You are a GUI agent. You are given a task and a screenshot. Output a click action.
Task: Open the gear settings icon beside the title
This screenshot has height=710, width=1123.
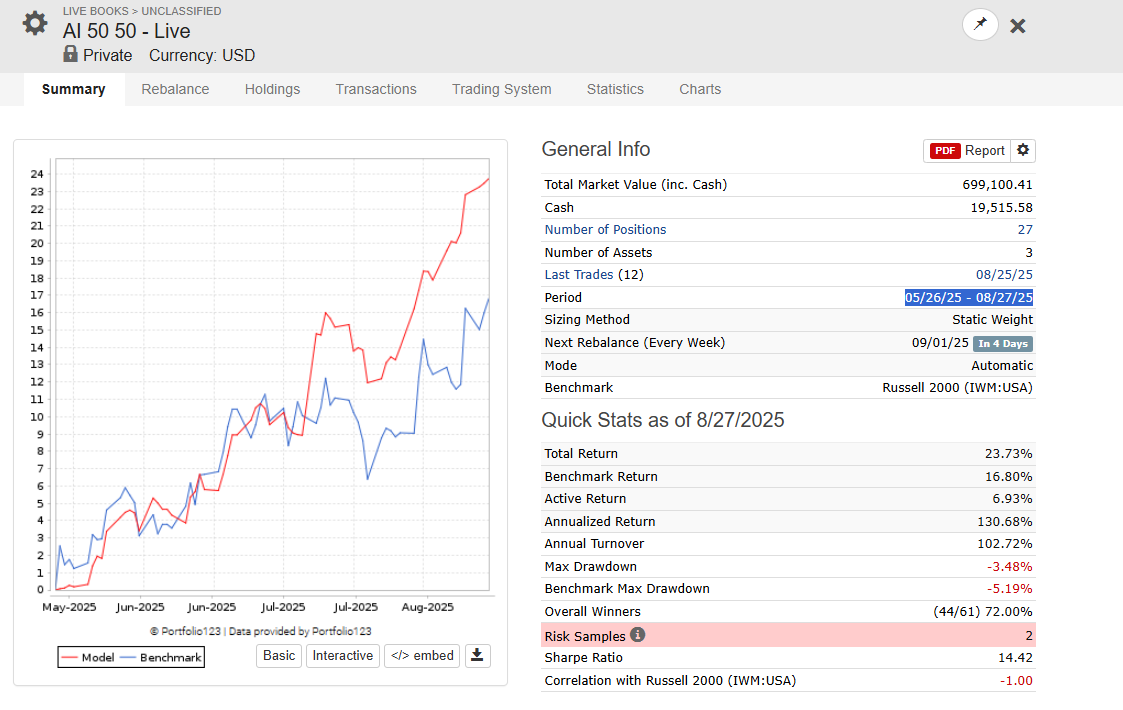click(x=34, y=24)
